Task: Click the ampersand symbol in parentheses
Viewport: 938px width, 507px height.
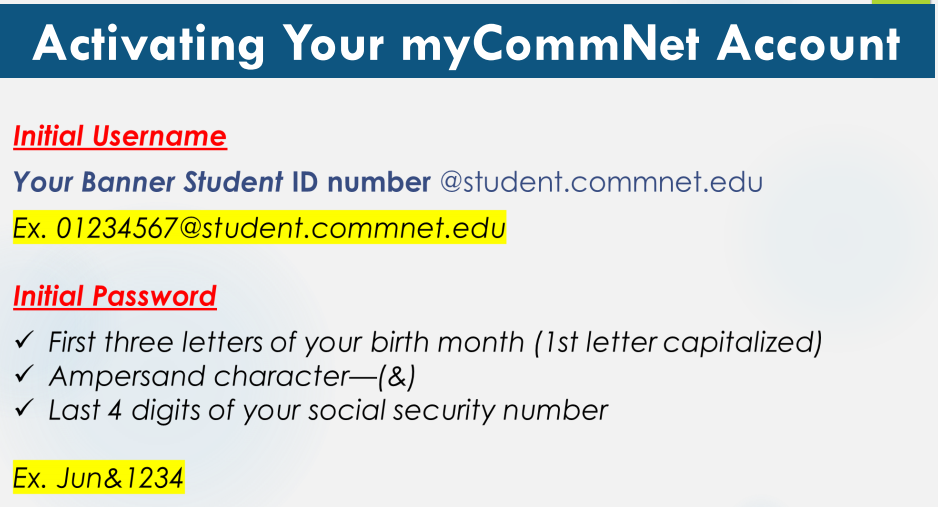Action: [x=397, y=377]
